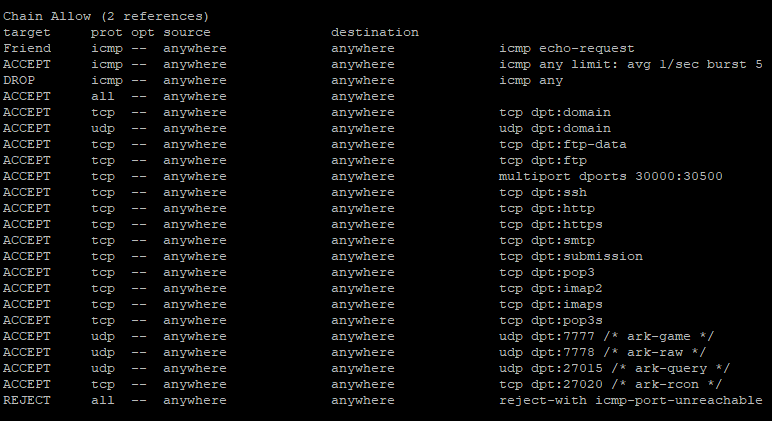Click the "icmp echo-request" text
This screenshot has height=421, width=772.
point(567,48)
